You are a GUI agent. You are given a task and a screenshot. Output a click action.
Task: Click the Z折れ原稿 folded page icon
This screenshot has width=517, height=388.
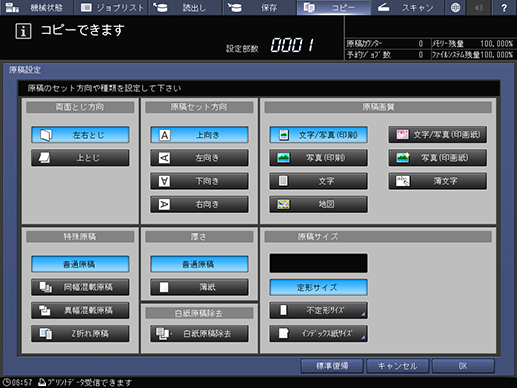[45, 333]
